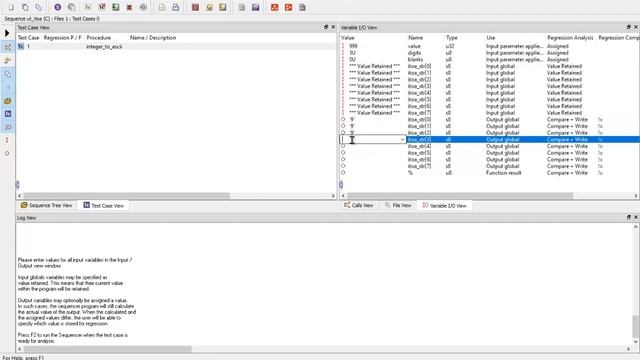Switch to the Calls View tab
This screenshot has height=360, width=640.
pyautogui.click(x=358, y=205)
